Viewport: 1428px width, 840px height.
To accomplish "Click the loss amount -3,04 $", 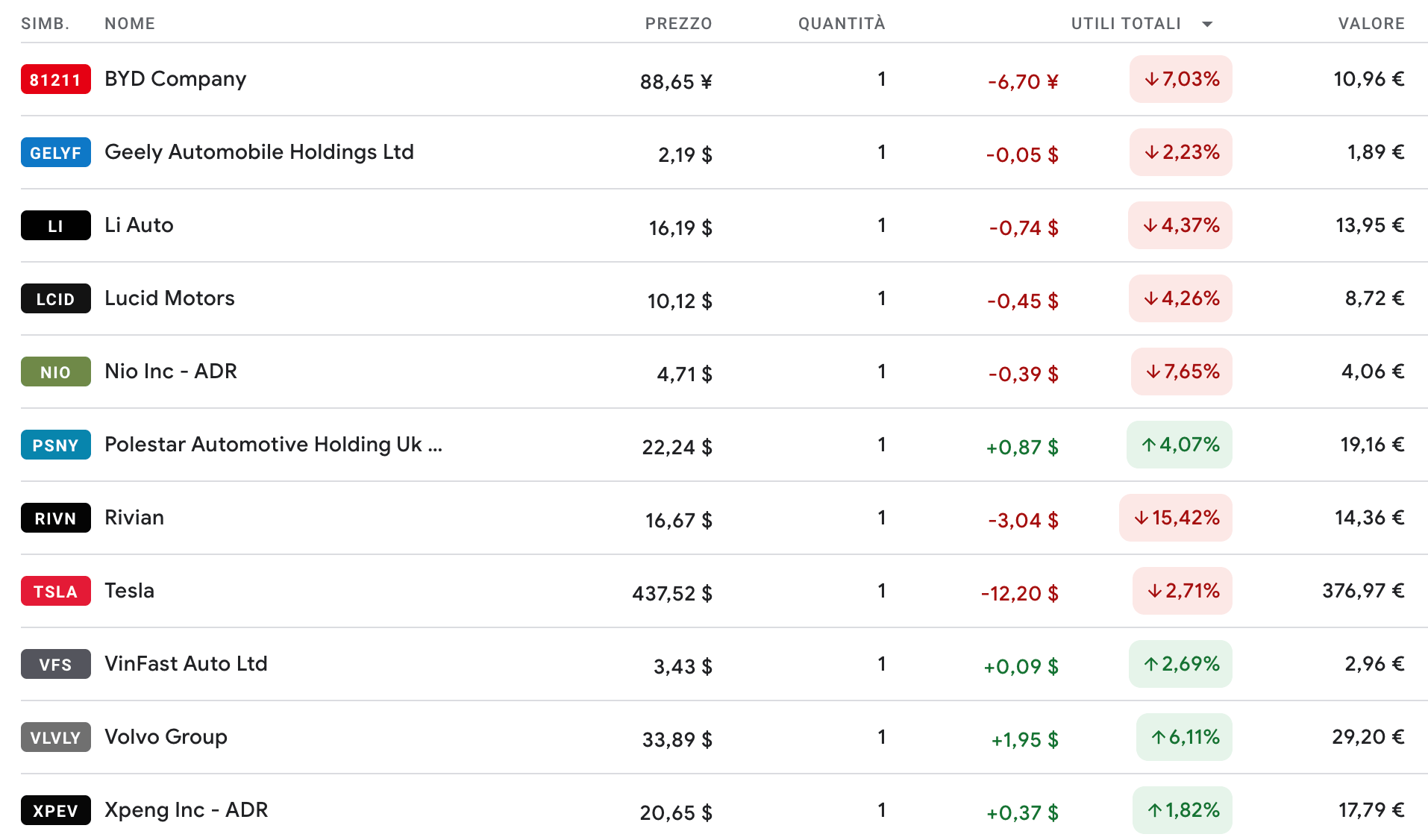I will [x=1023, y=520].
